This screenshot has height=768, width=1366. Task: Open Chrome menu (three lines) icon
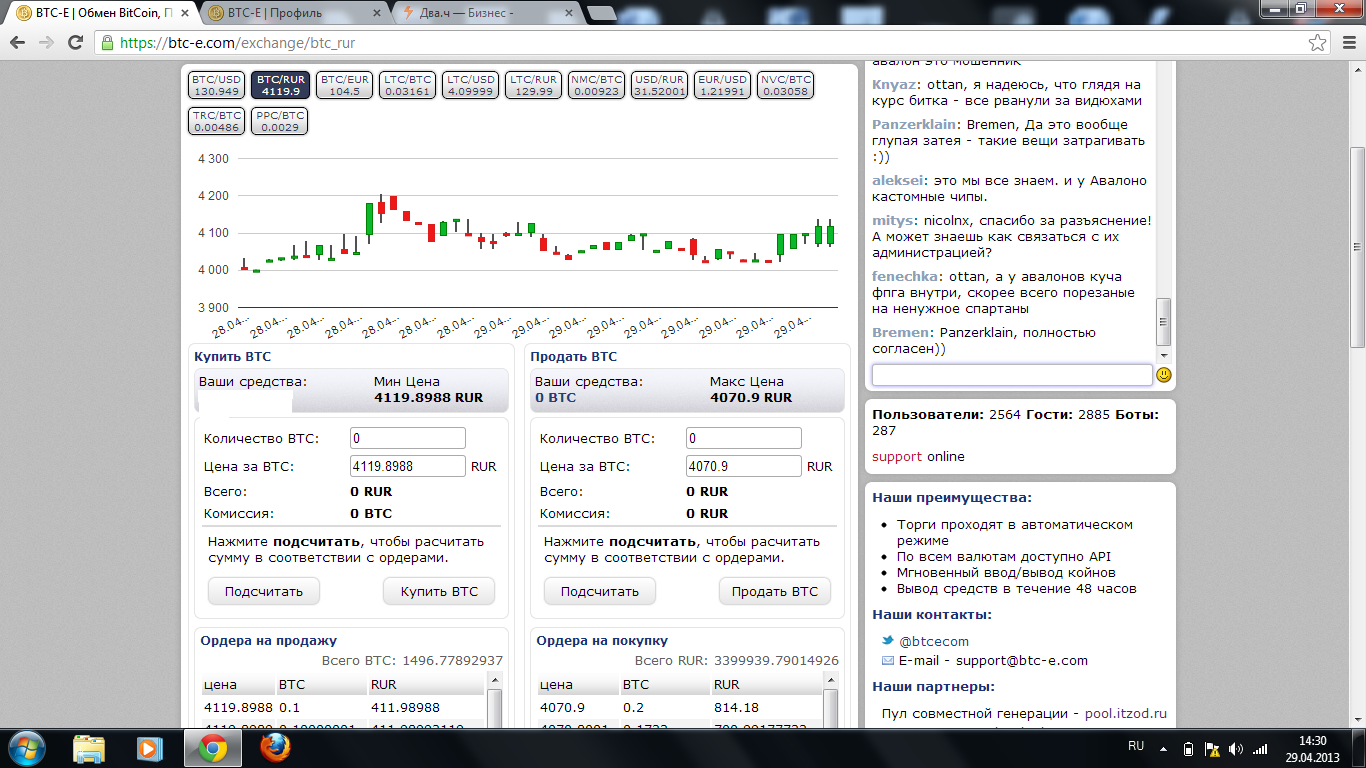[x=1347, y=43]
